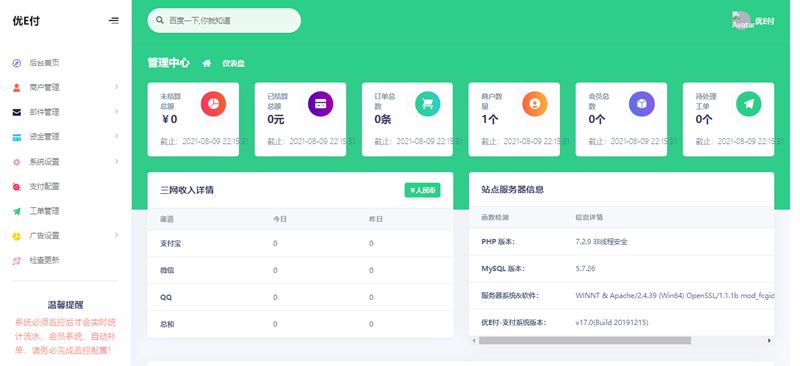Click the 支付宝 row label
This screenshot has height=366, width=800.
[170, 243]
